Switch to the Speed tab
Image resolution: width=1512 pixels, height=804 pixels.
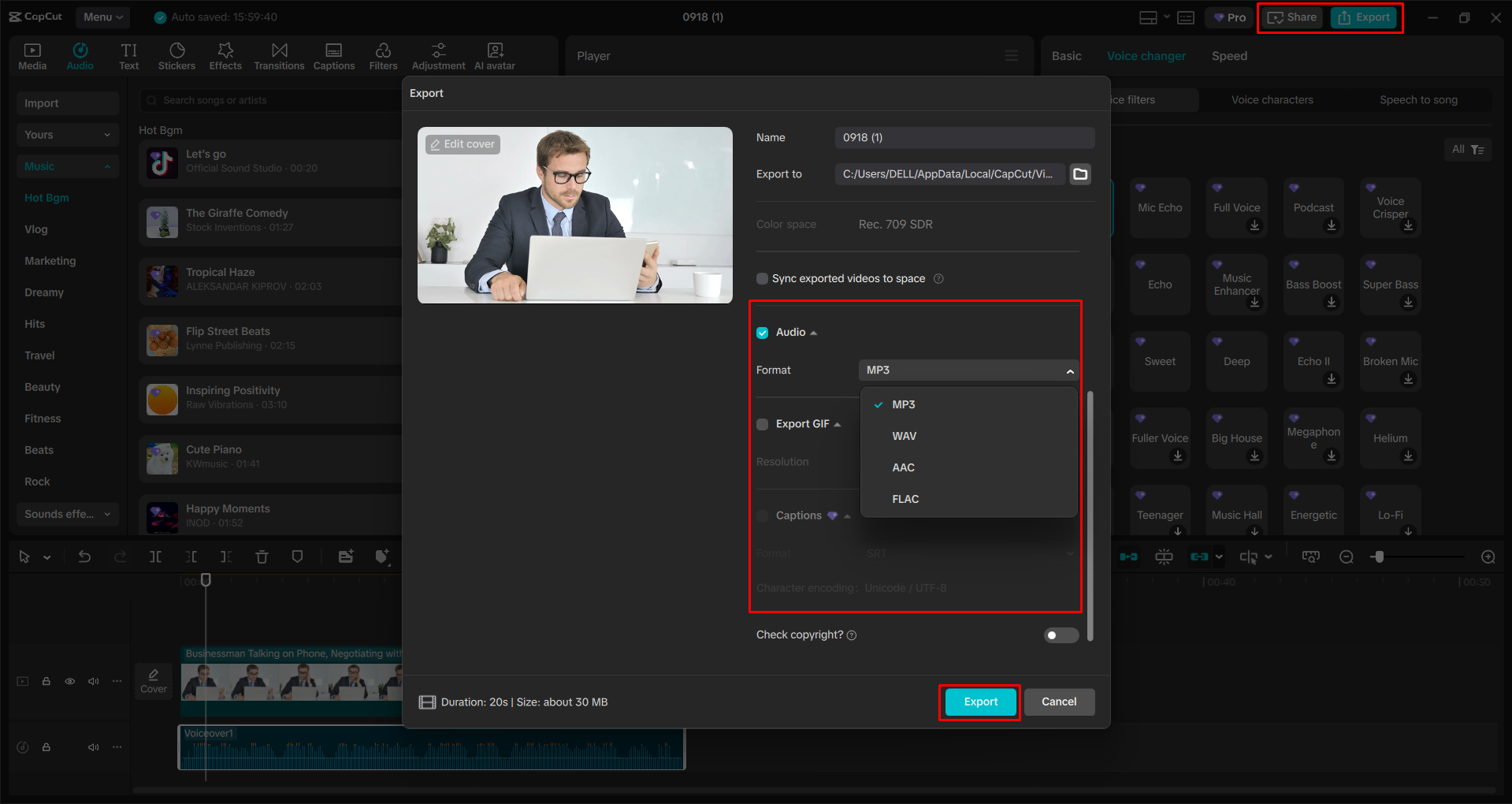[1229, 55]
